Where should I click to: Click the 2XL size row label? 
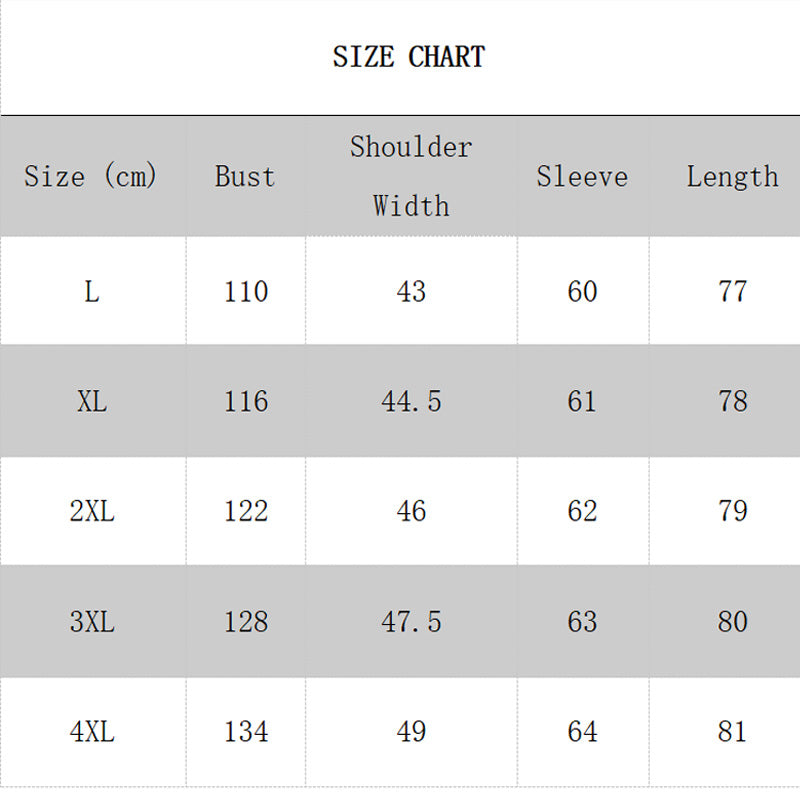coord(92,512)
